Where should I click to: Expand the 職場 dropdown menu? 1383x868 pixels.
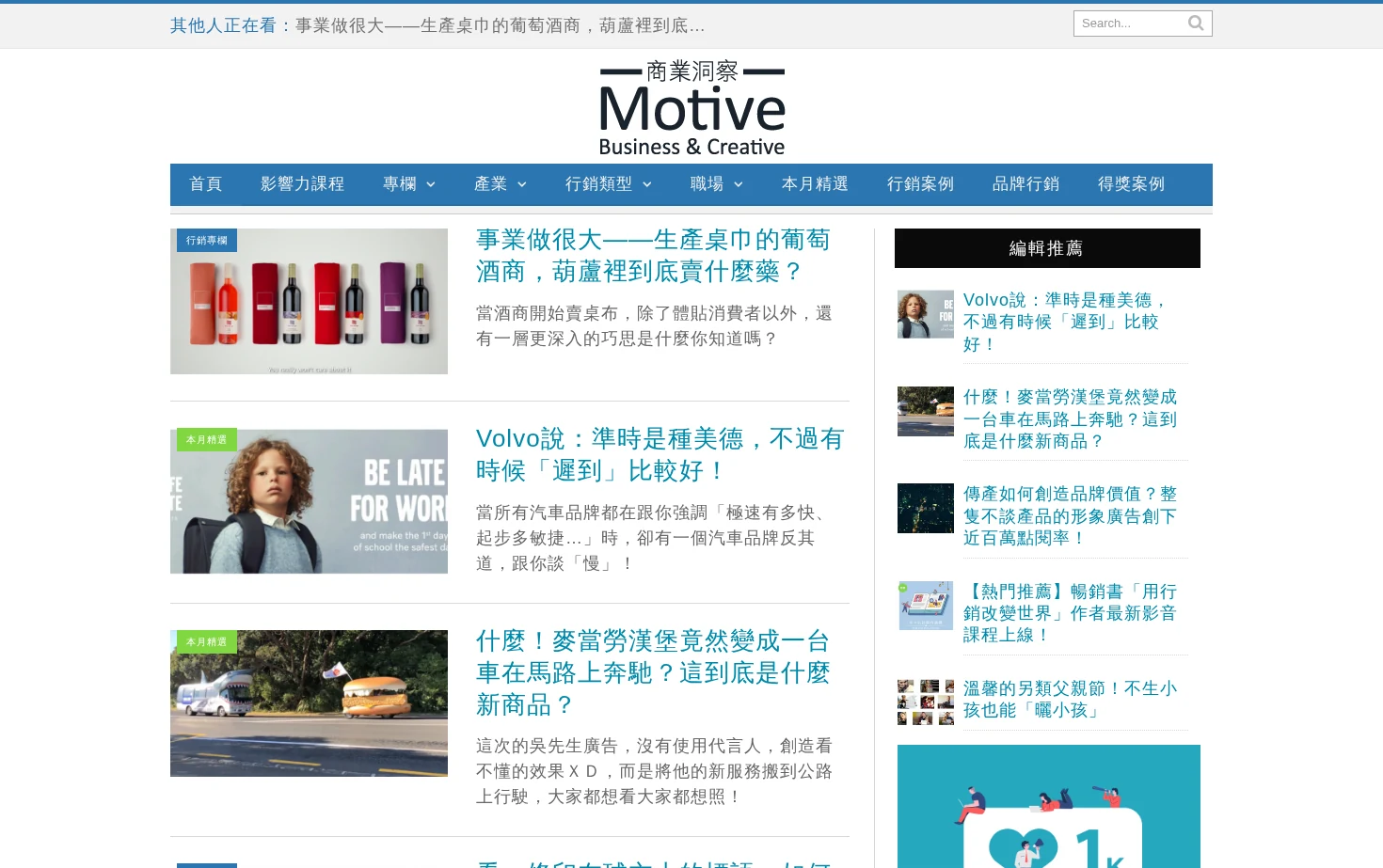[716, 184]
